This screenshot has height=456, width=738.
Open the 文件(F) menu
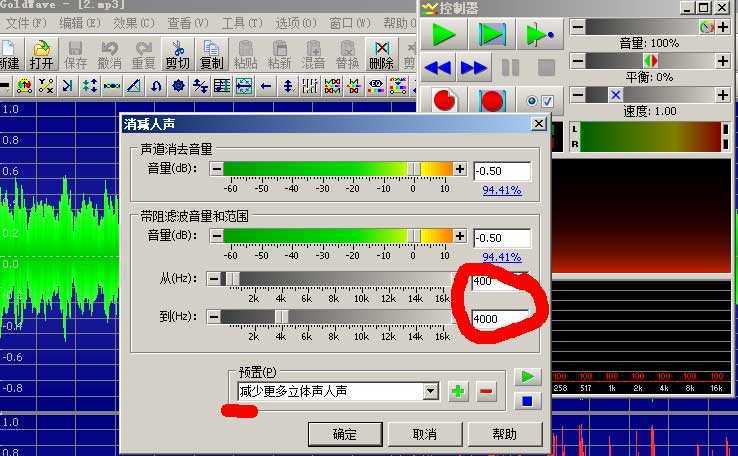pos(26,23)
